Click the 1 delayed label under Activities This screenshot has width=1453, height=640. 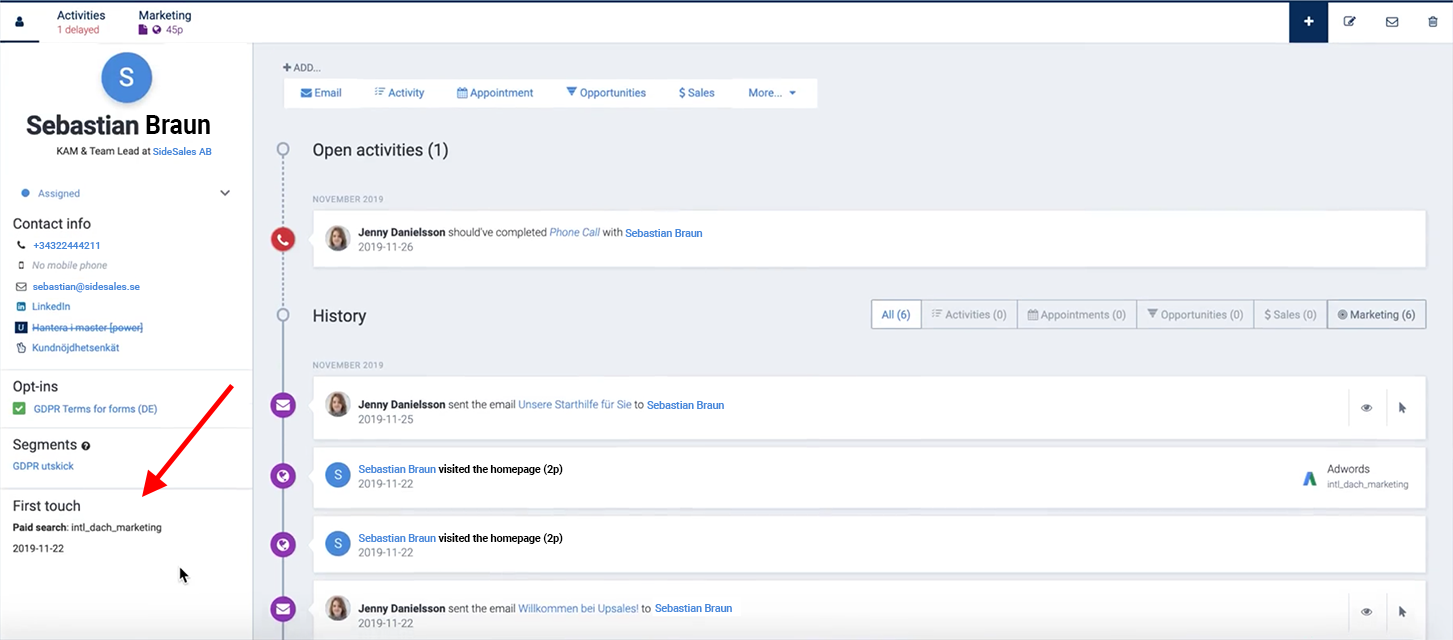(x=78, y=30)
